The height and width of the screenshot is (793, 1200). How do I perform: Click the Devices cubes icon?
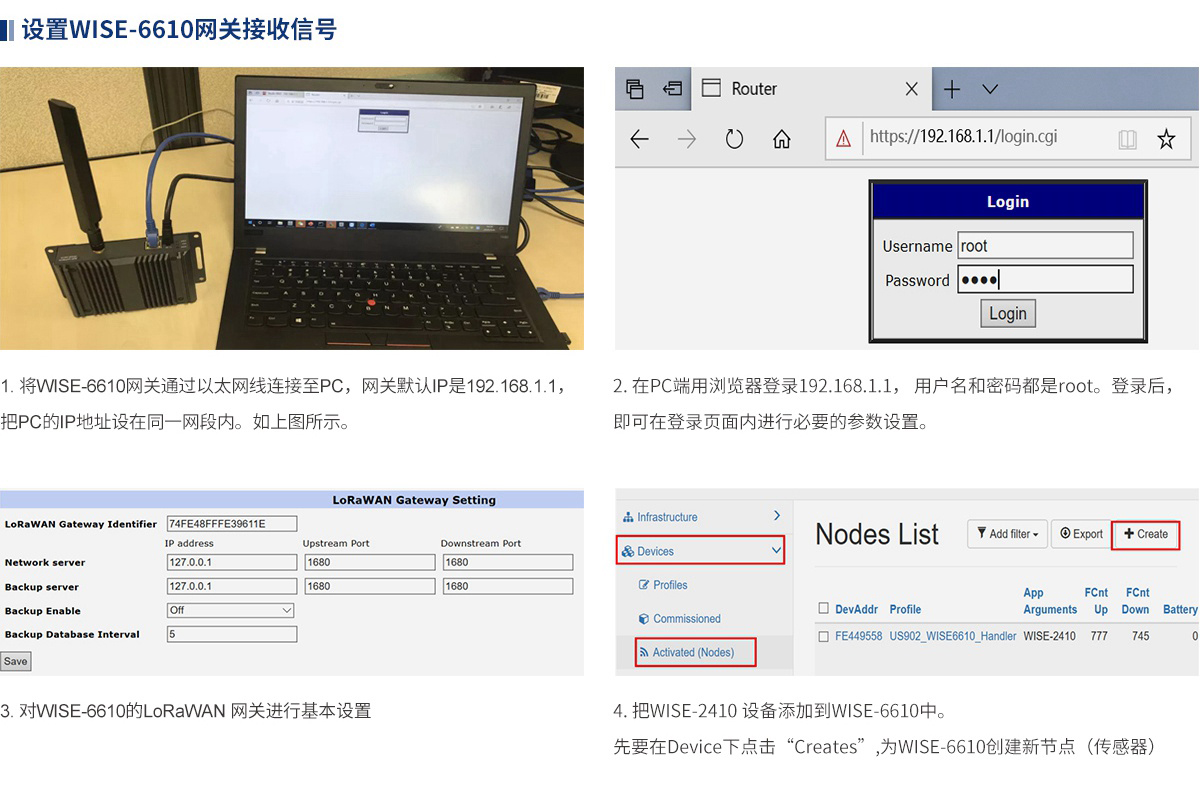click(x=628, y=551)
